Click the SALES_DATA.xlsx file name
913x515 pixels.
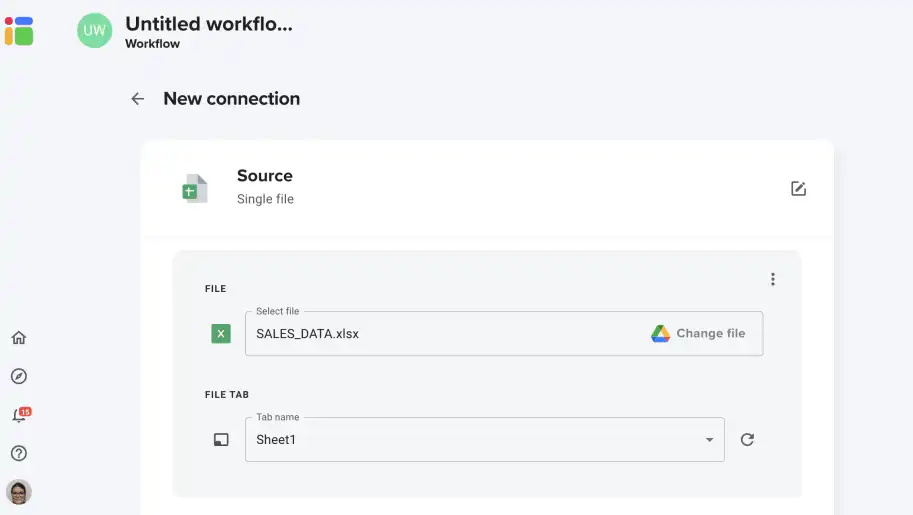[307, 334]
